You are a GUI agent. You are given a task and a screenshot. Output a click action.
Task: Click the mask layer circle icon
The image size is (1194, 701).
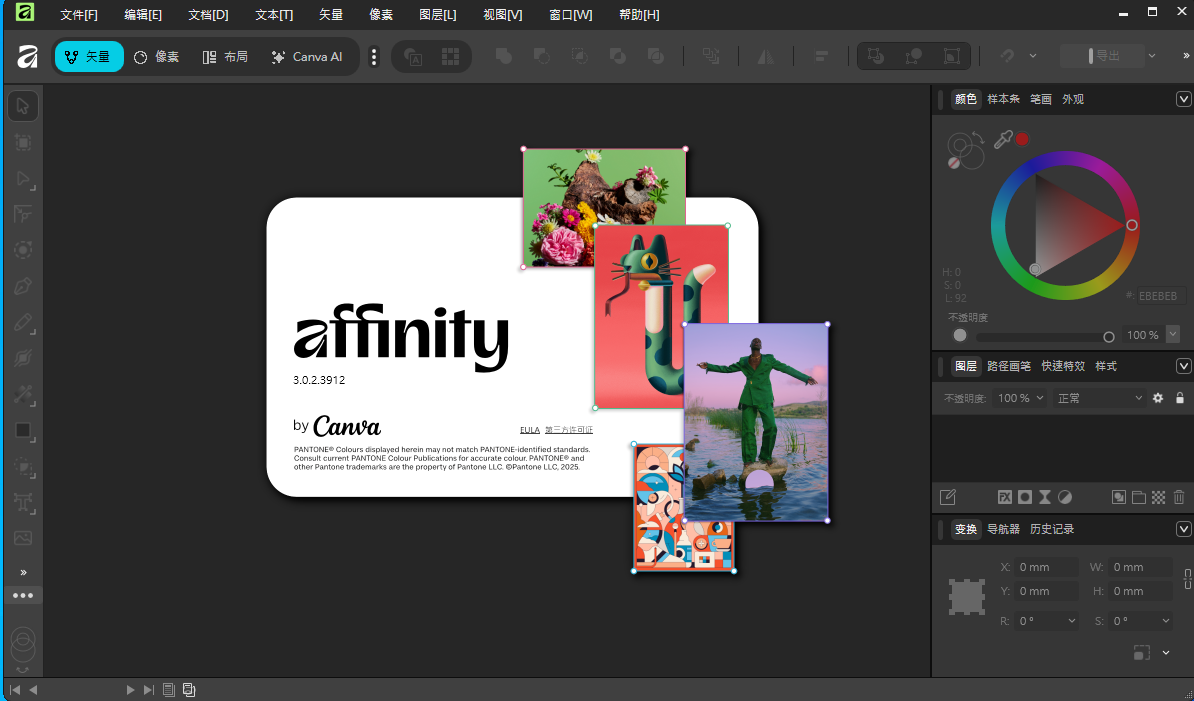(x=1025, y=497)
